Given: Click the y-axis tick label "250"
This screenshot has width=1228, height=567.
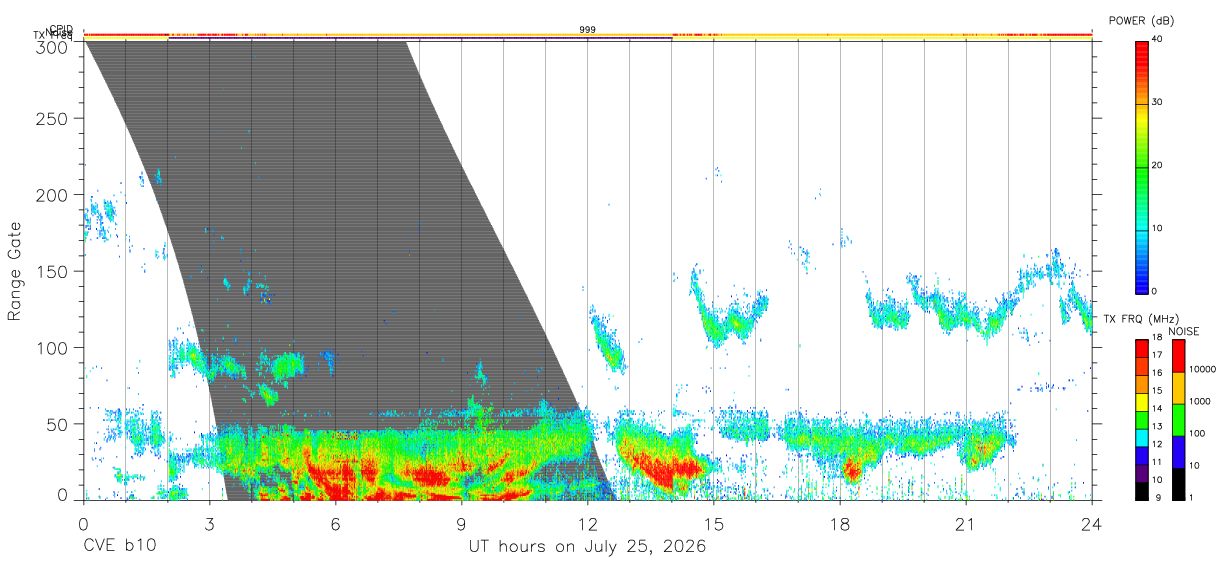Looking at the screenshot, I should (x=54, y=119).
